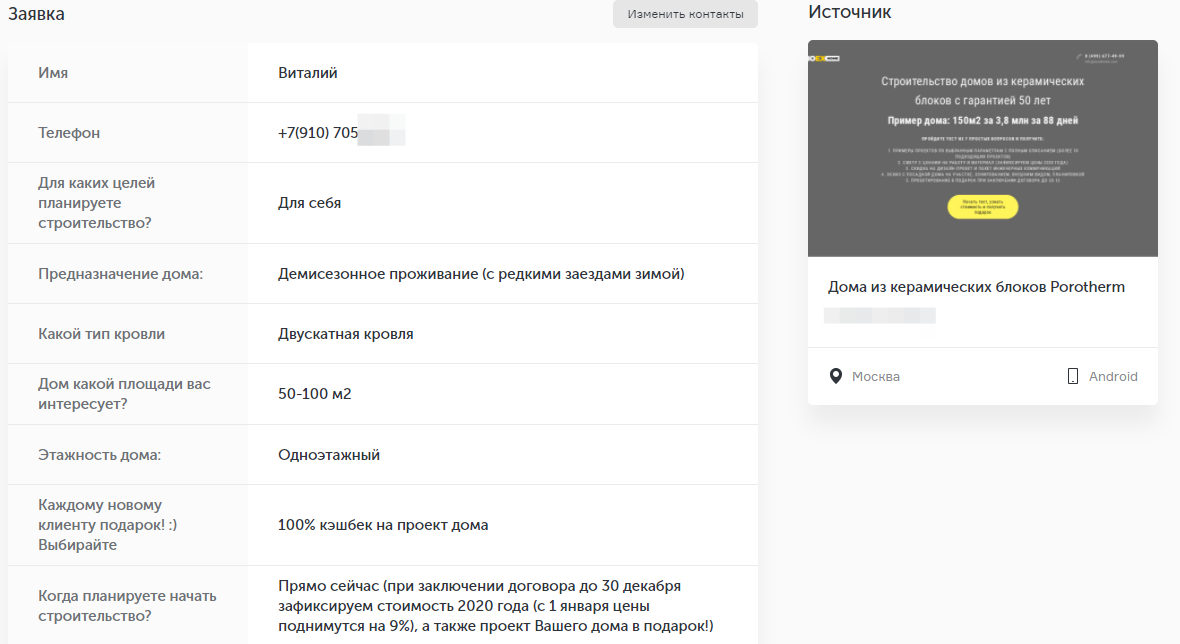
Task: Click the "Заявка" section heading
Action: 37,13
